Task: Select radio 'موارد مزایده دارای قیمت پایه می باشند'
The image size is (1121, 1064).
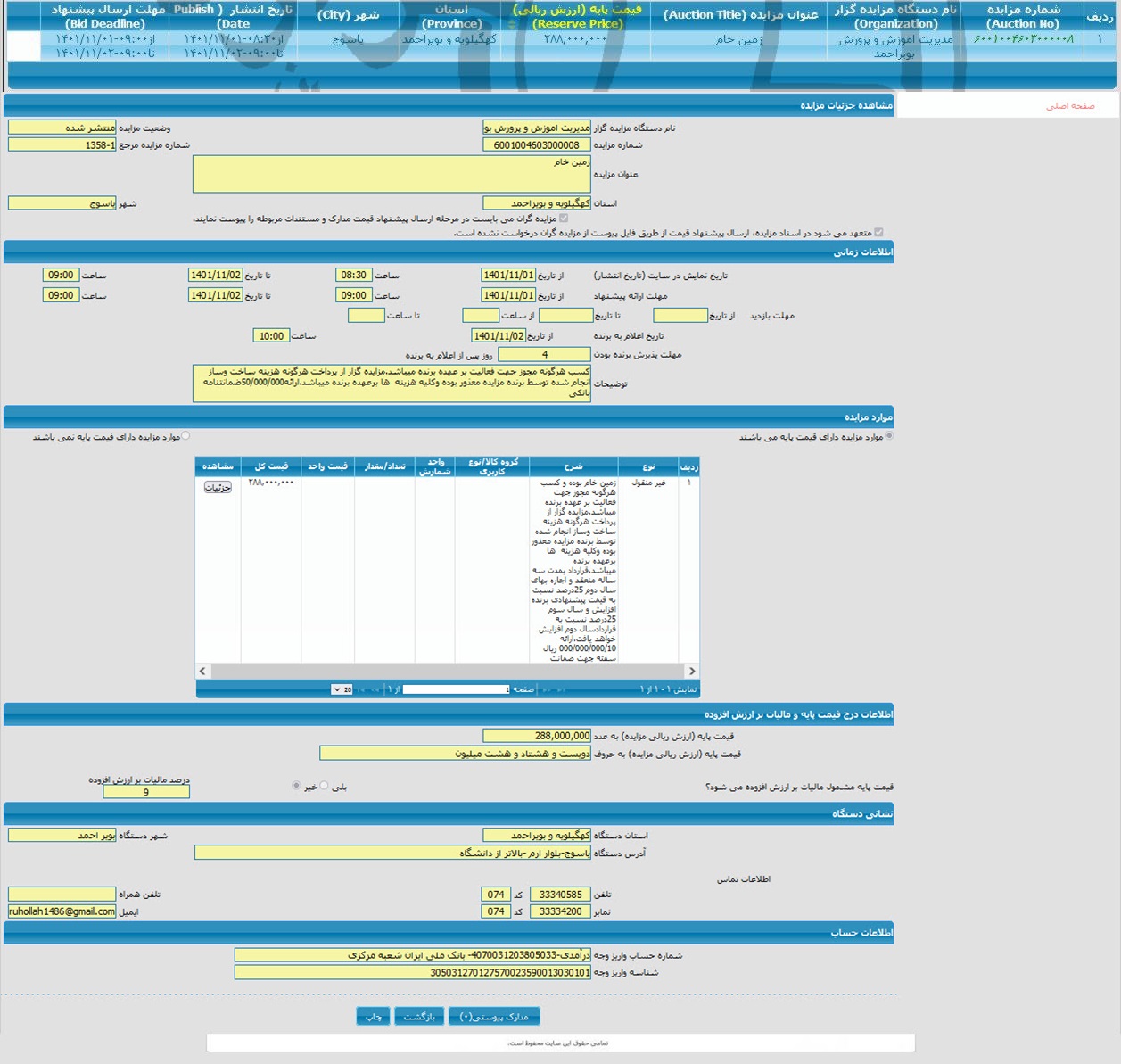Action: (889, 436)
